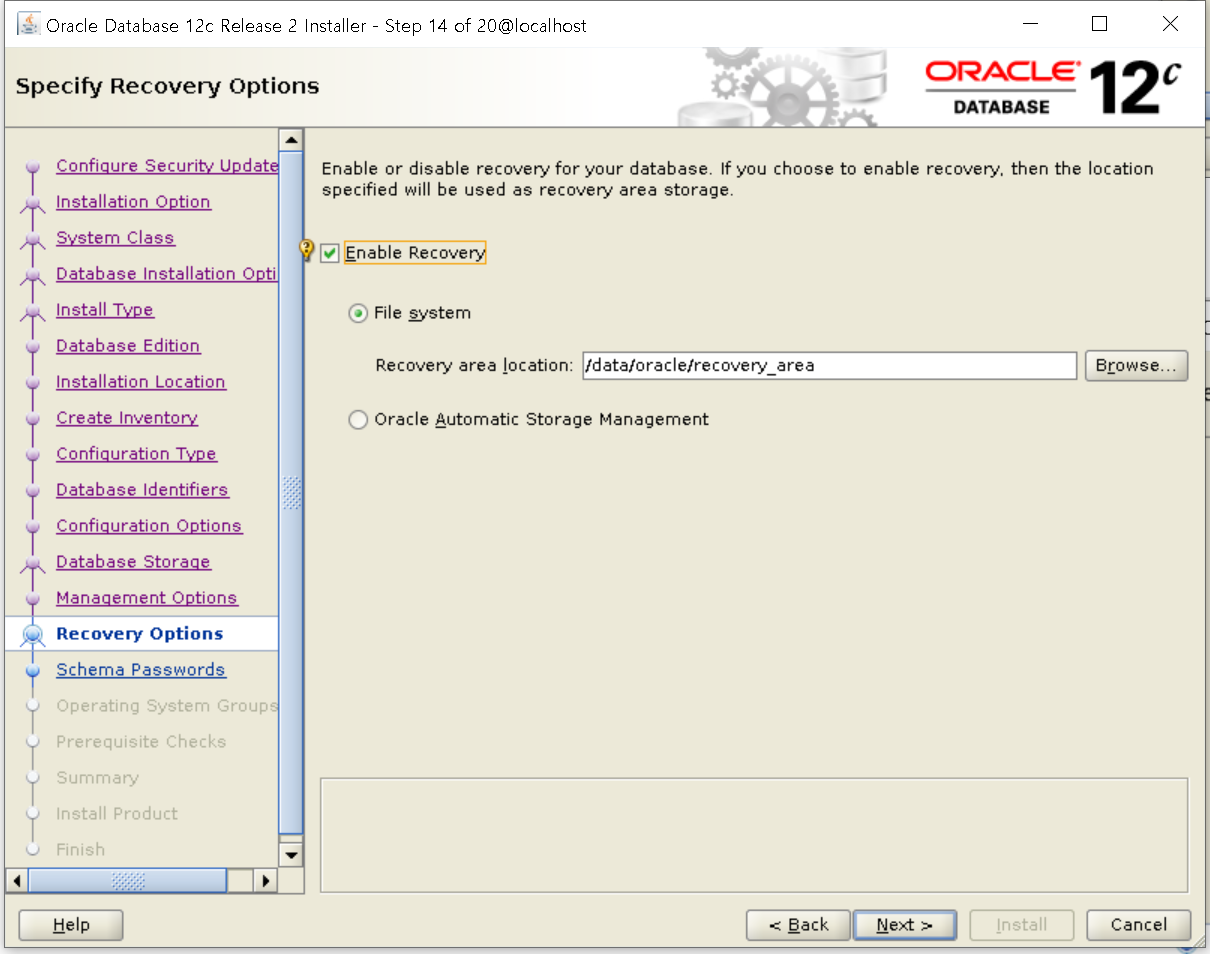Click the vertical scrollbar thumb in step list
Viewport: 1210px width, 954px height.
click(291, 492)
